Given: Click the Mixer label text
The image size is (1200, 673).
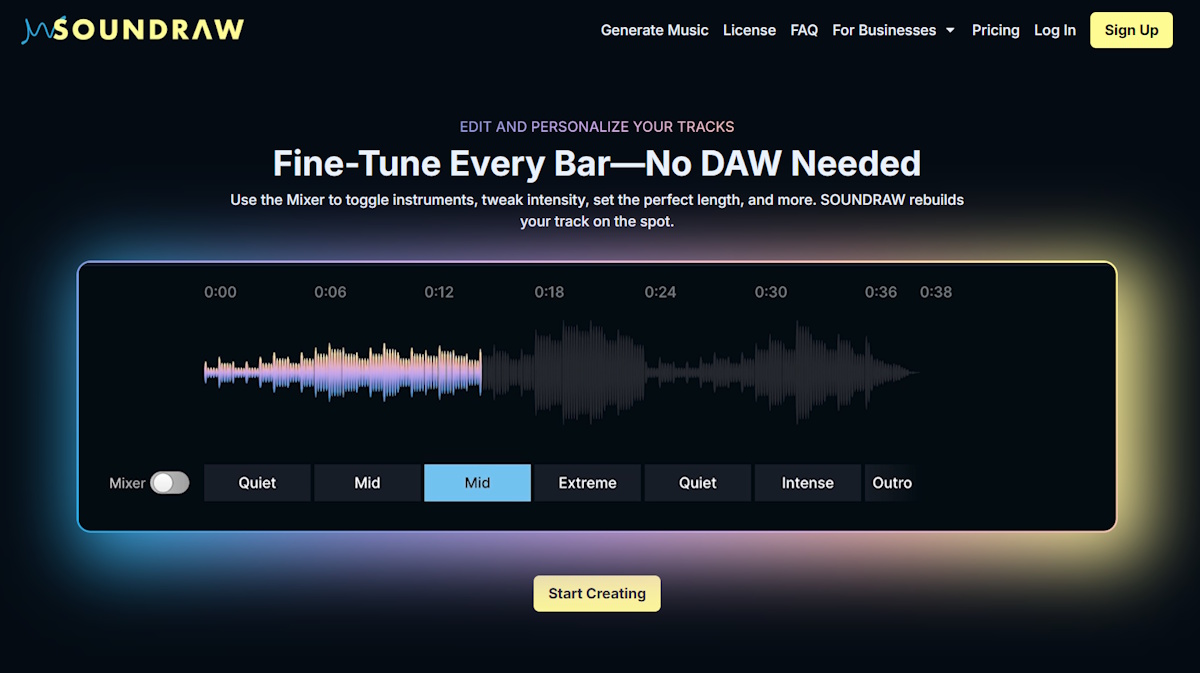Looking at the screenshot, I should tap(127, 483).
